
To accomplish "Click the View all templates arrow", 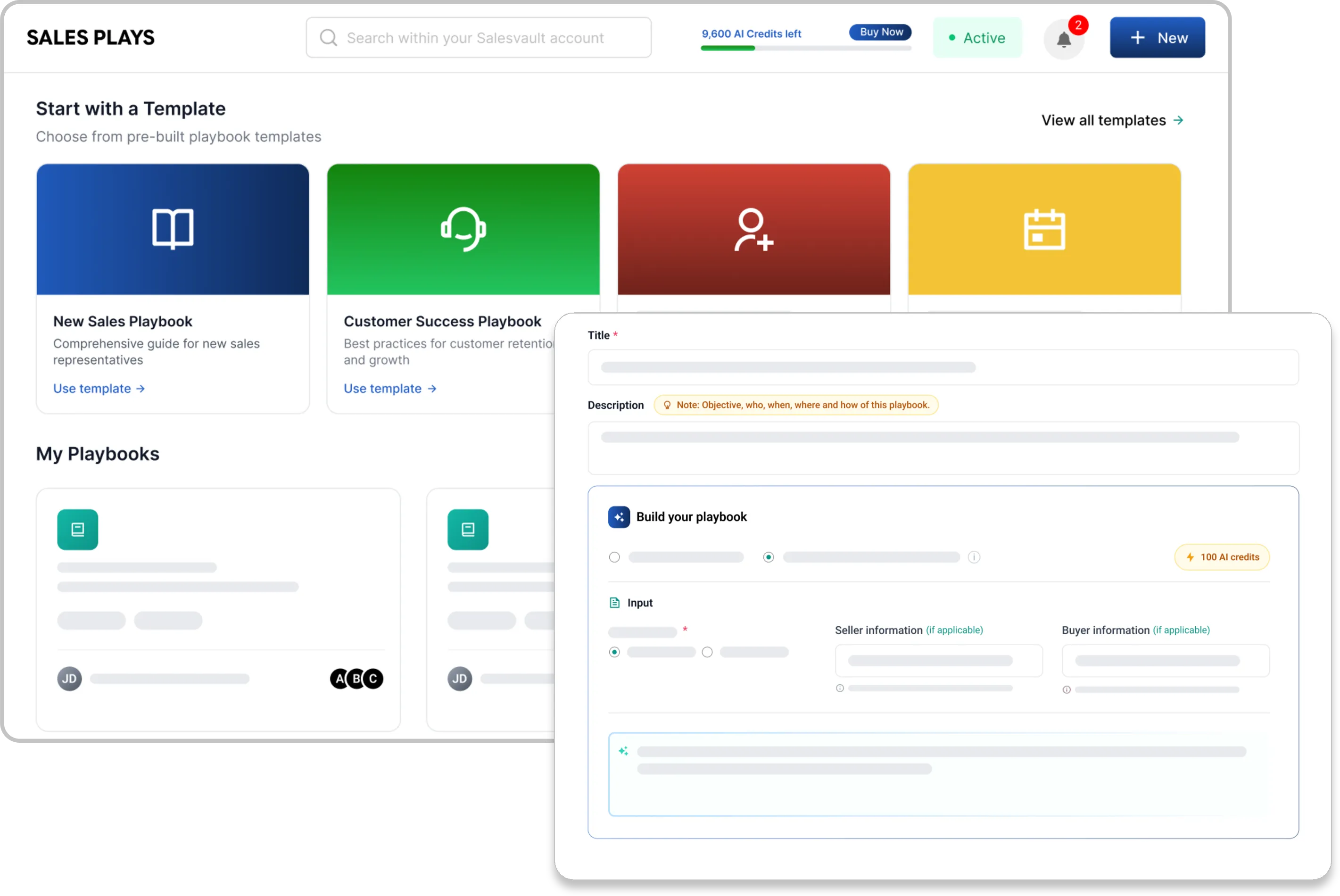I will tap(1178, 121).
